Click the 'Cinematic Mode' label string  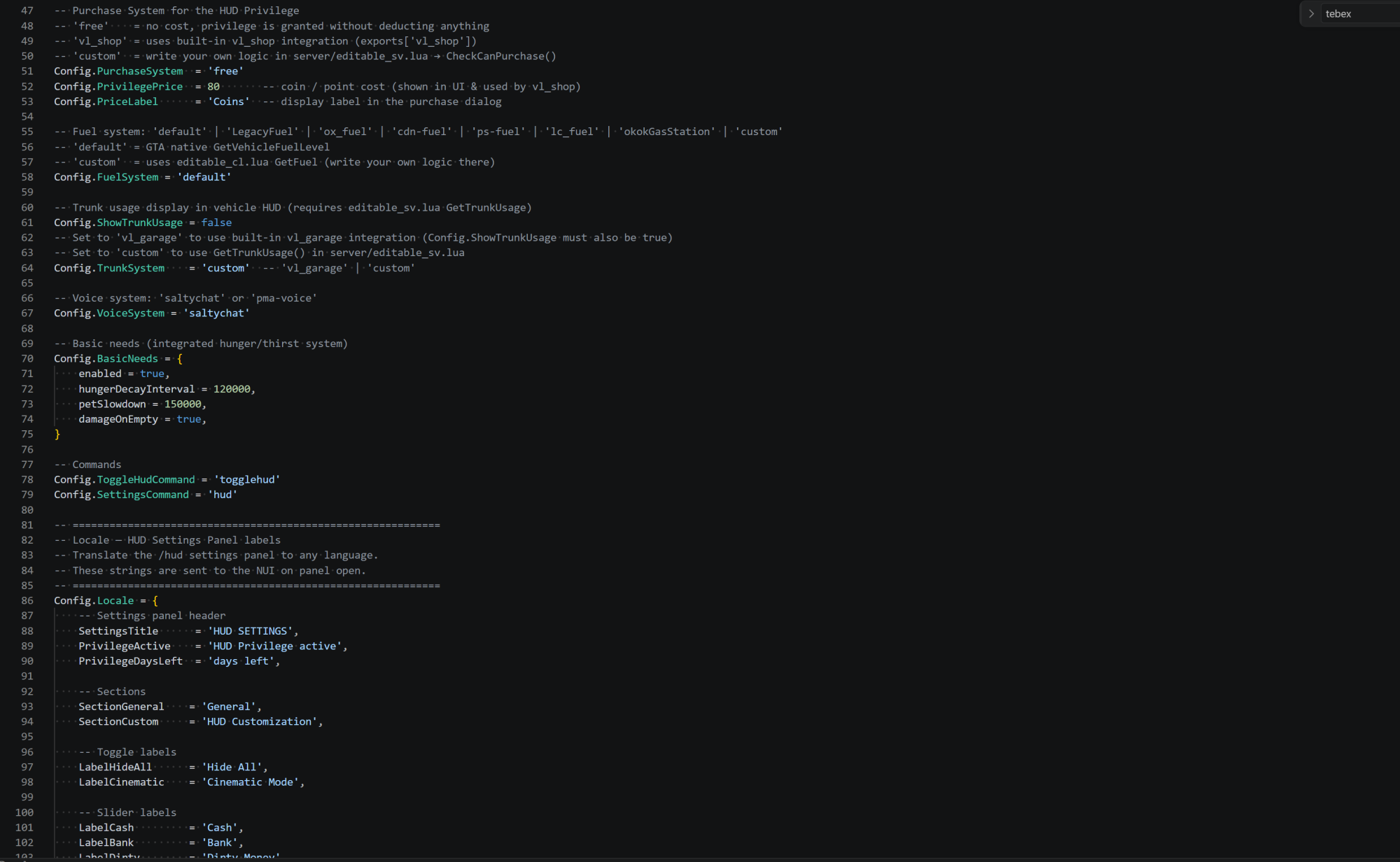(x=251, y=782)
